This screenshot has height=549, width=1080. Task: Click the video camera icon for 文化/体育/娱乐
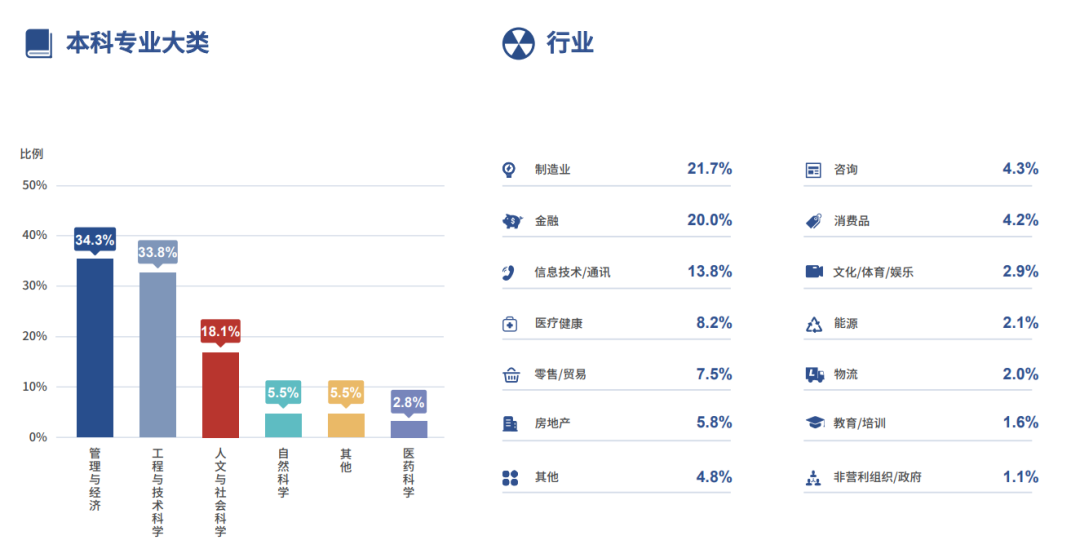coord(814,272)
